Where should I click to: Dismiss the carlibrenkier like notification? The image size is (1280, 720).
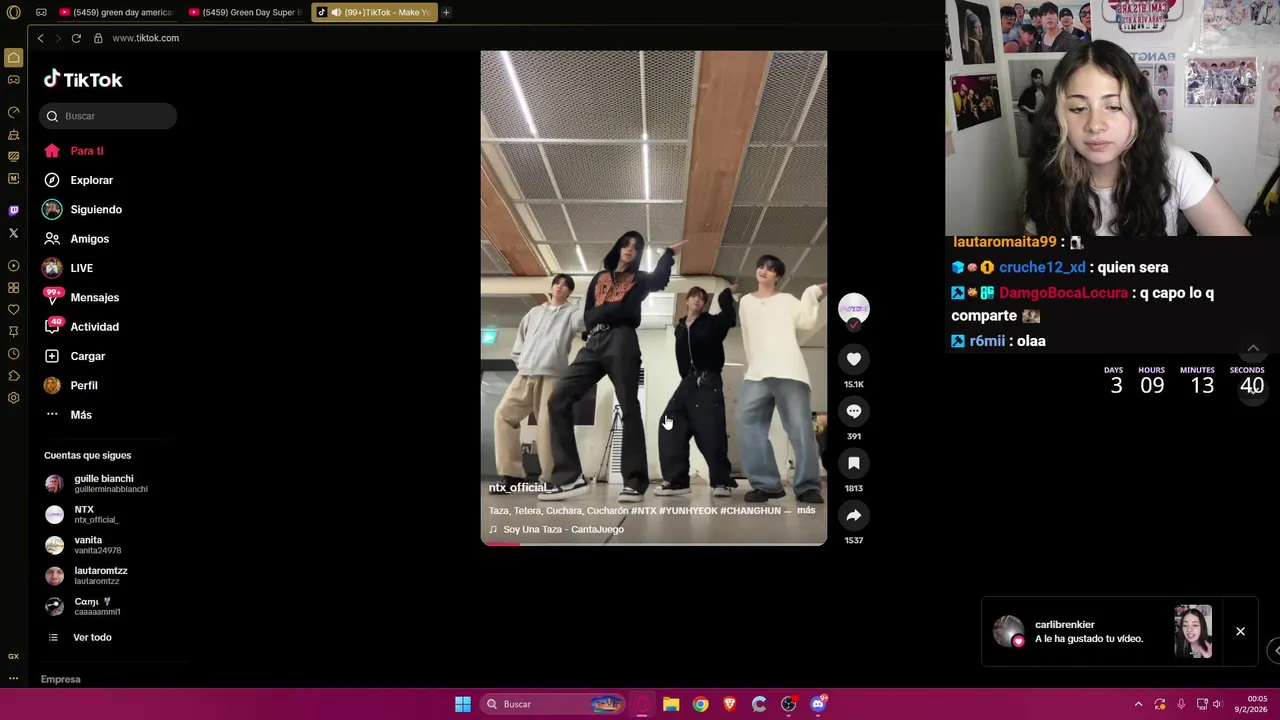[x=1240, y=632]
